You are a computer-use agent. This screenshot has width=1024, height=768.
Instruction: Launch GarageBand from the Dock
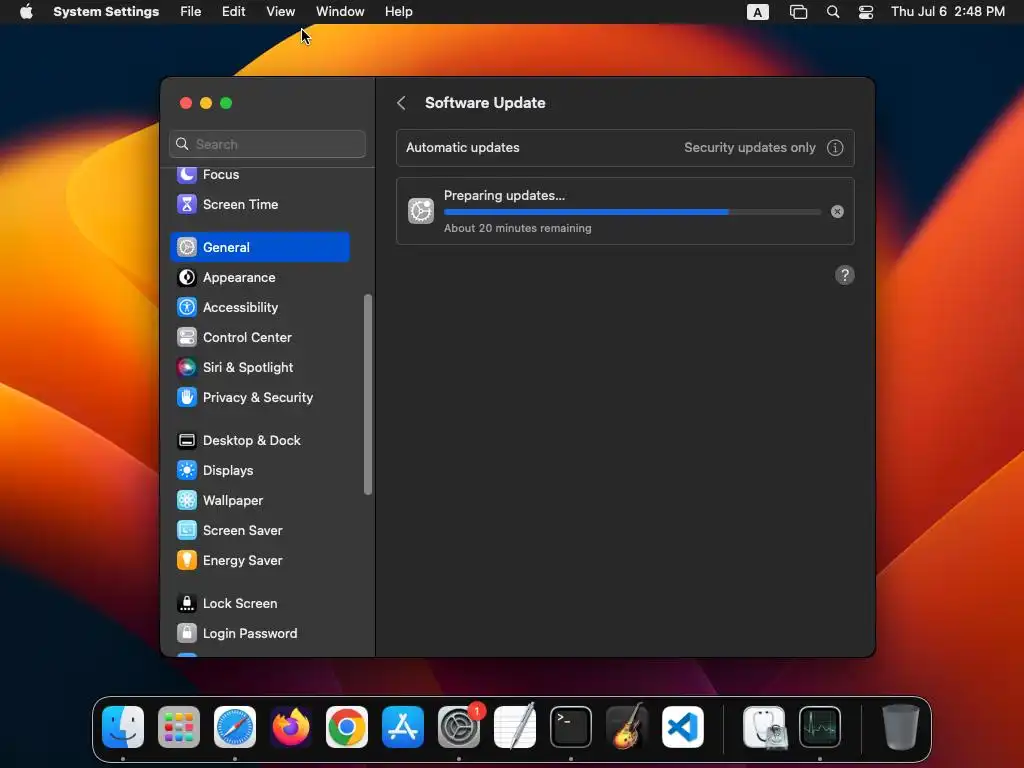point(627,727)
